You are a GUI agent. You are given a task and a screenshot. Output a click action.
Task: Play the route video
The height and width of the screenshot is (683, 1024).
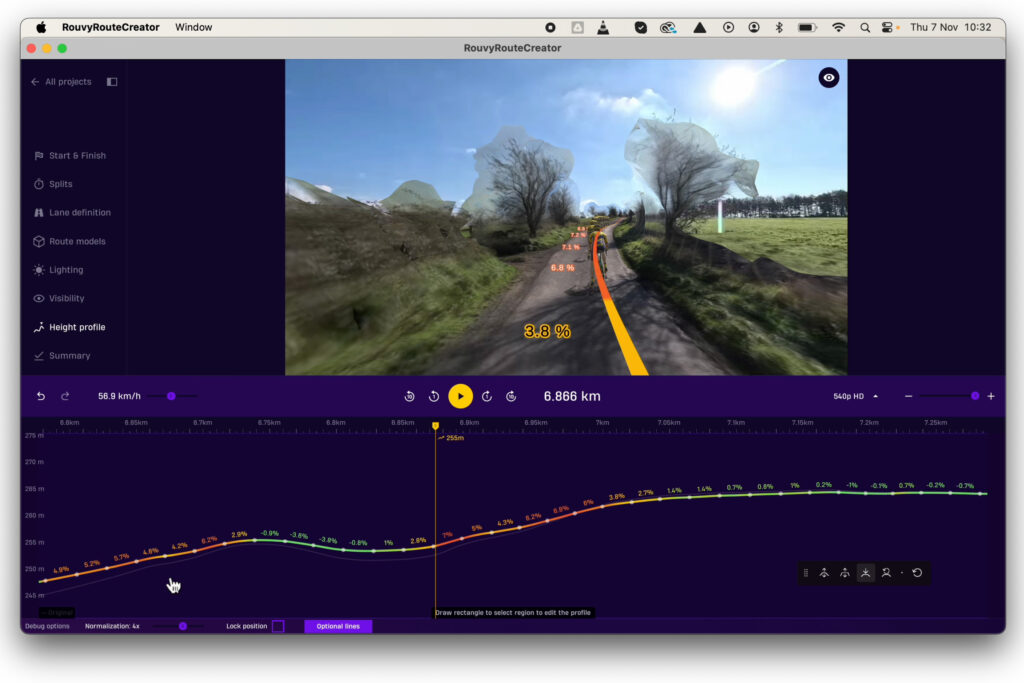(x=460, y=396)
